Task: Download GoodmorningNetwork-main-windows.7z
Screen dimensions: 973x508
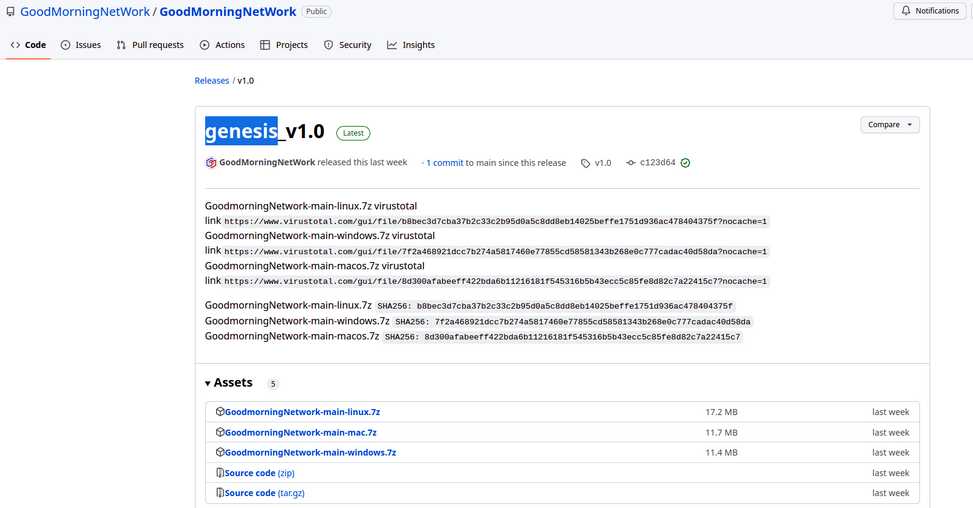Action: pos(310,453)
